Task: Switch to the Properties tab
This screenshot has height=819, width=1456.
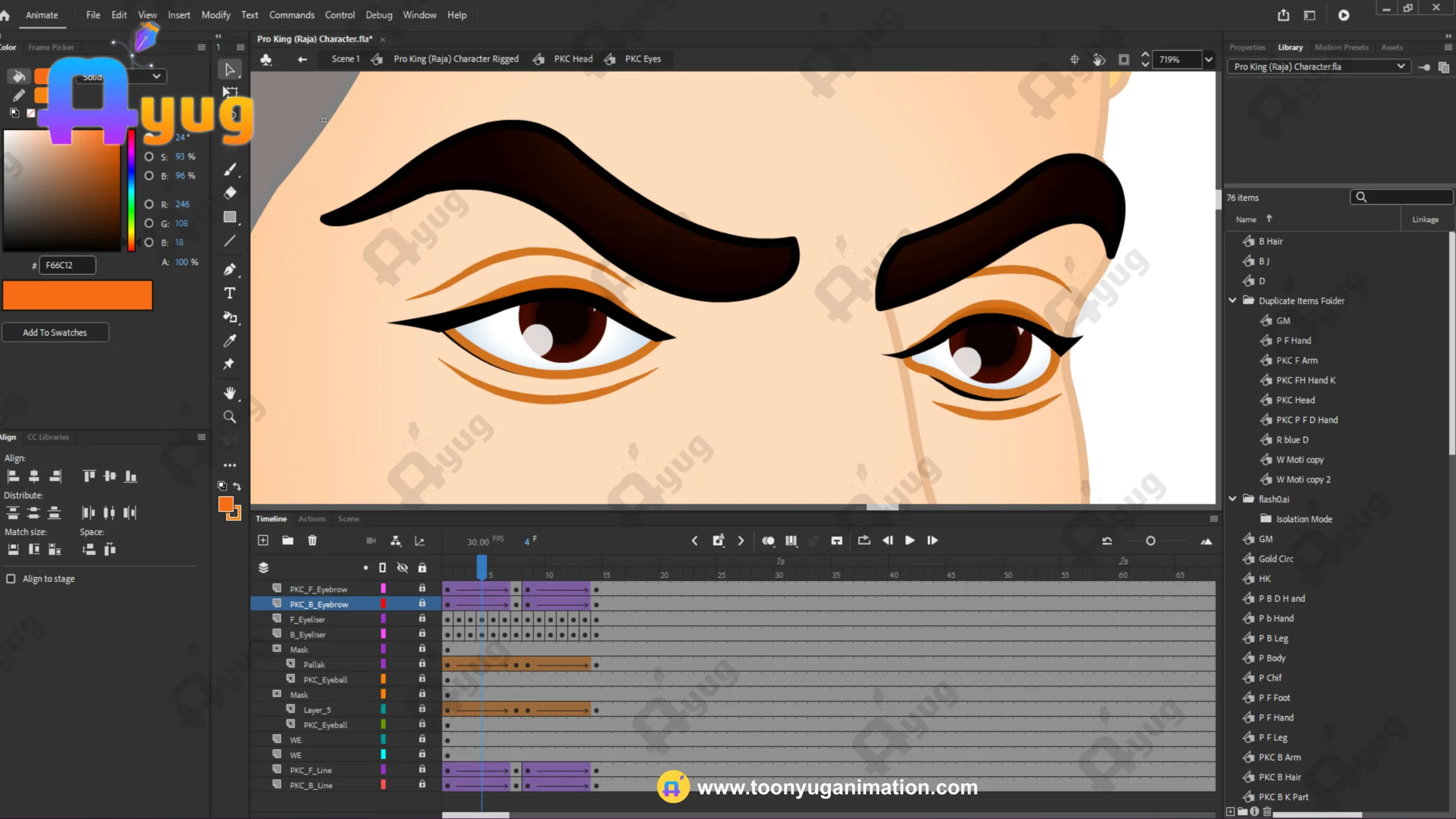Action: [x=1247, y=47]
